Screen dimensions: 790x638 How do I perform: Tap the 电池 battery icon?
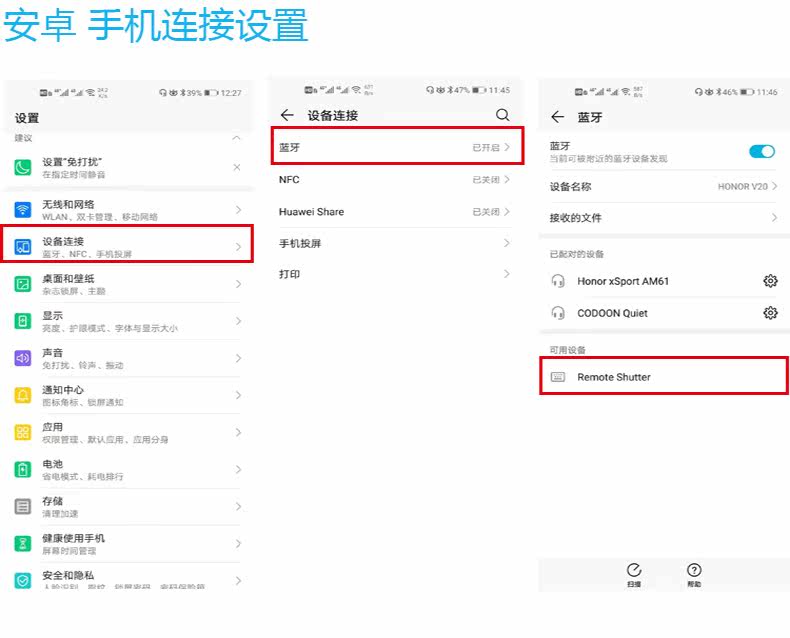click(x=23, y=470)
